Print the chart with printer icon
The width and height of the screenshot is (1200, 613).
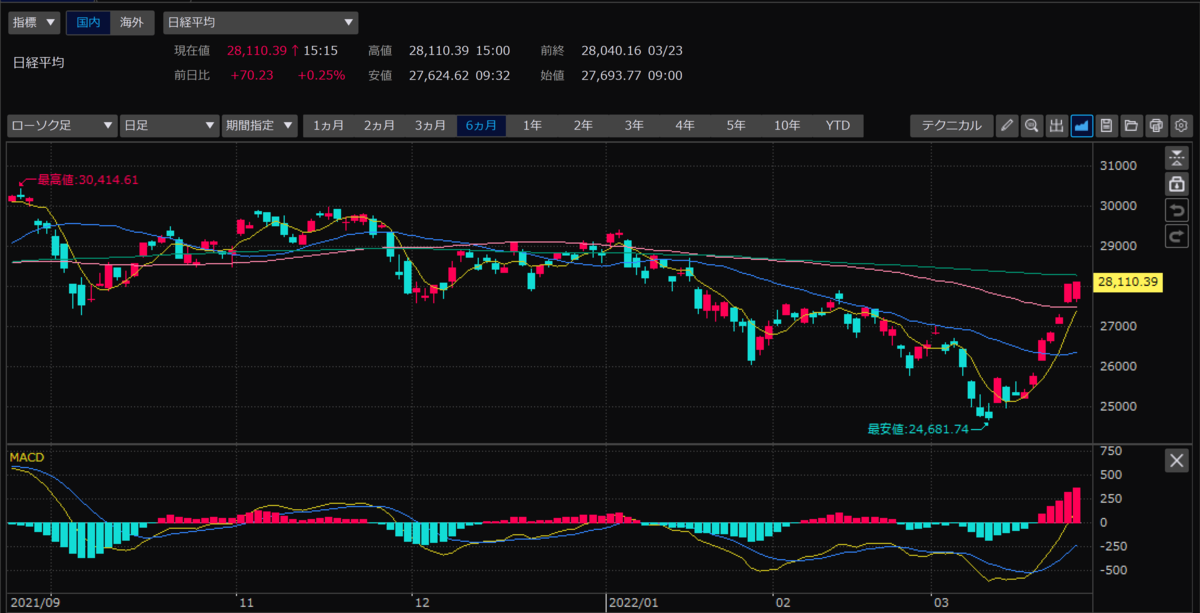(1156, 126)
